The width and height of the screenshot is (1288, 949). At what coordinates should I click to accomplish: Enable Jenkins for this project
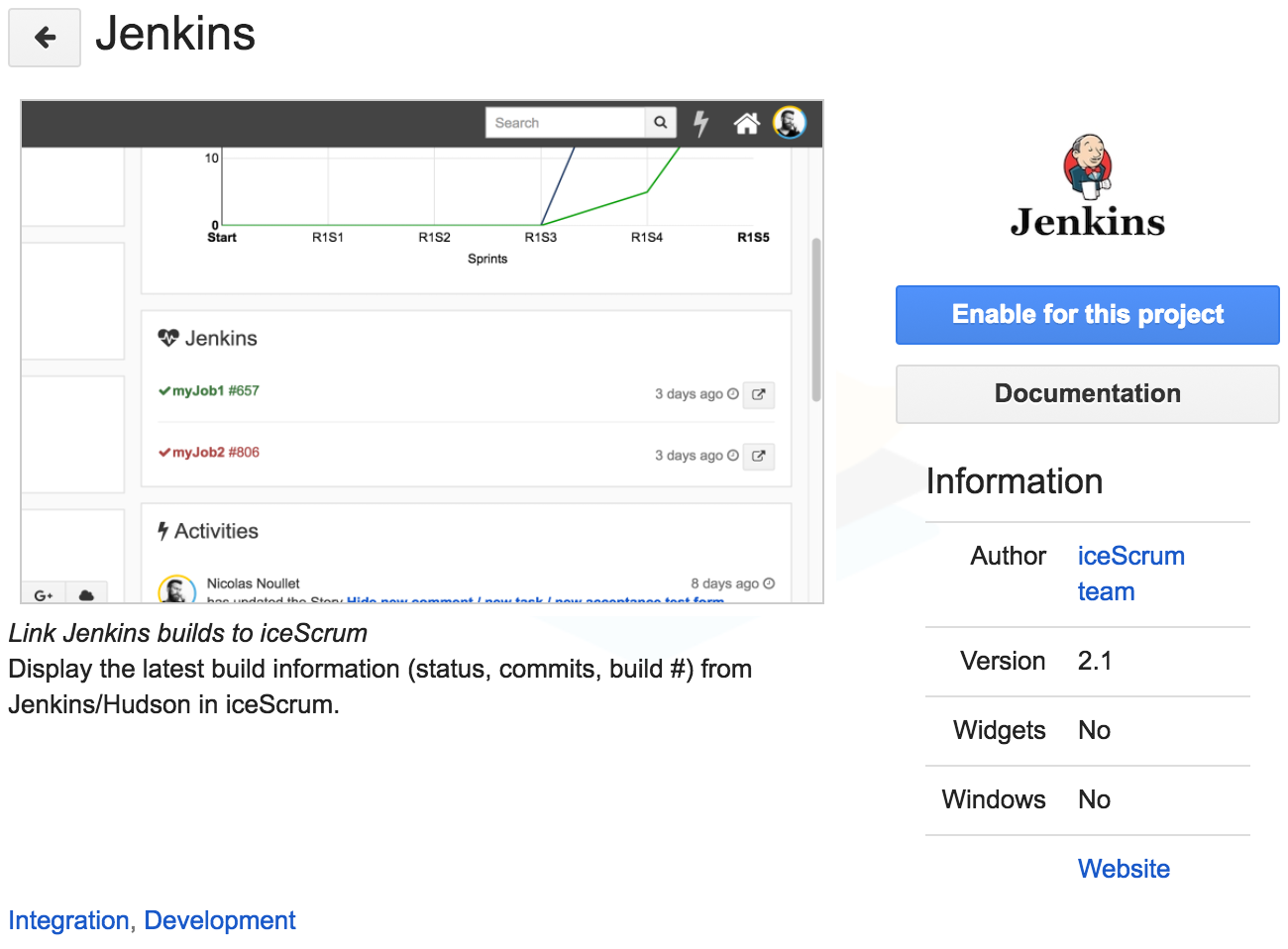click(x=1087, y=315)
